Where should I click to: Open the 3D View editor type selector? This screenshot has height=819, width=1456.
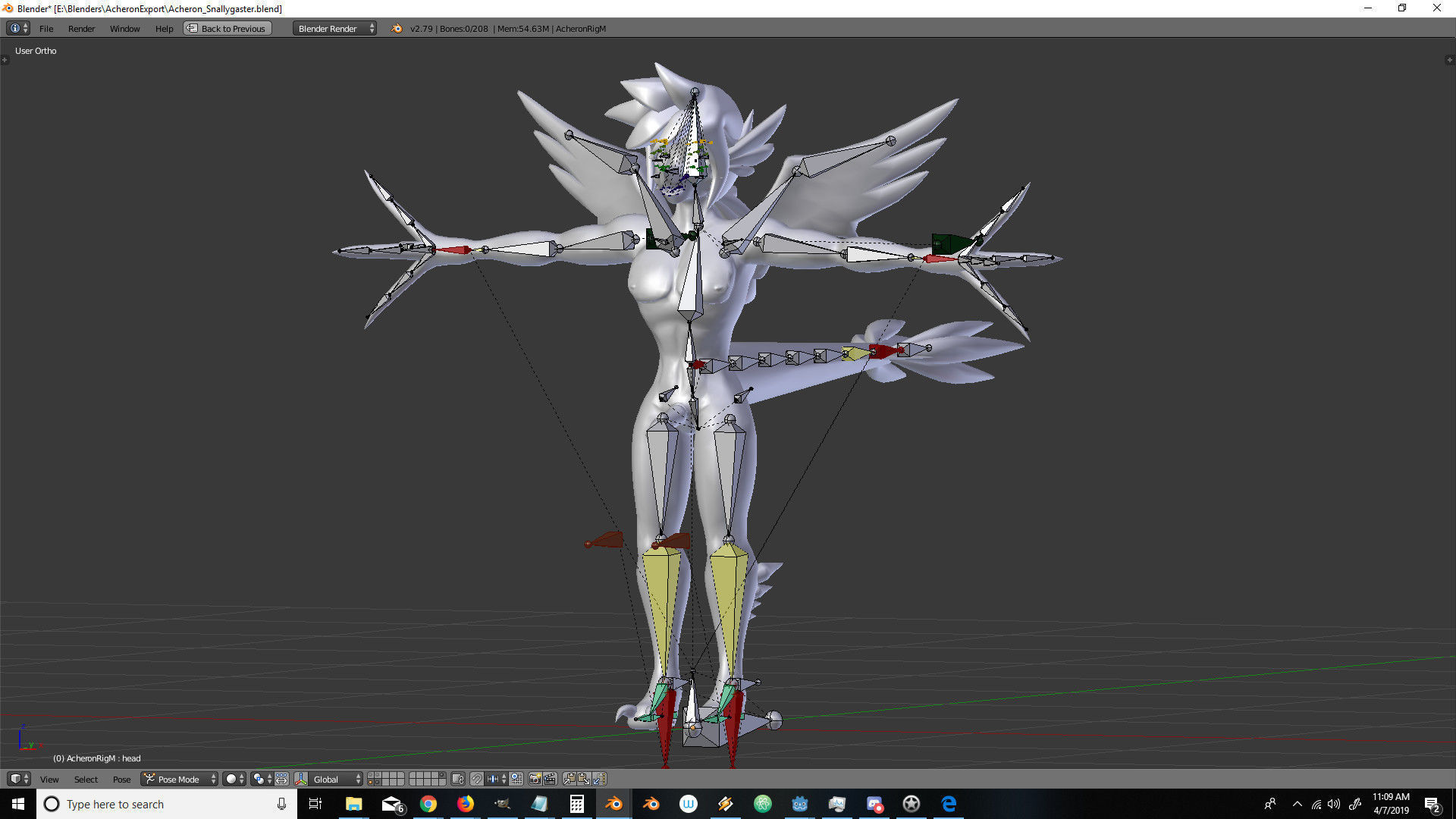coord(19,779)
